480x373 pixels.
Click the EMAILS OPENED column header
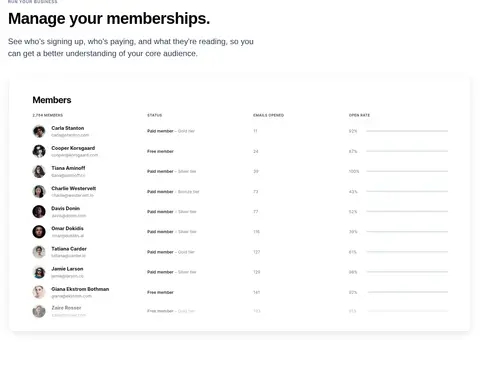pyautogui.click(x=268, y=115)
